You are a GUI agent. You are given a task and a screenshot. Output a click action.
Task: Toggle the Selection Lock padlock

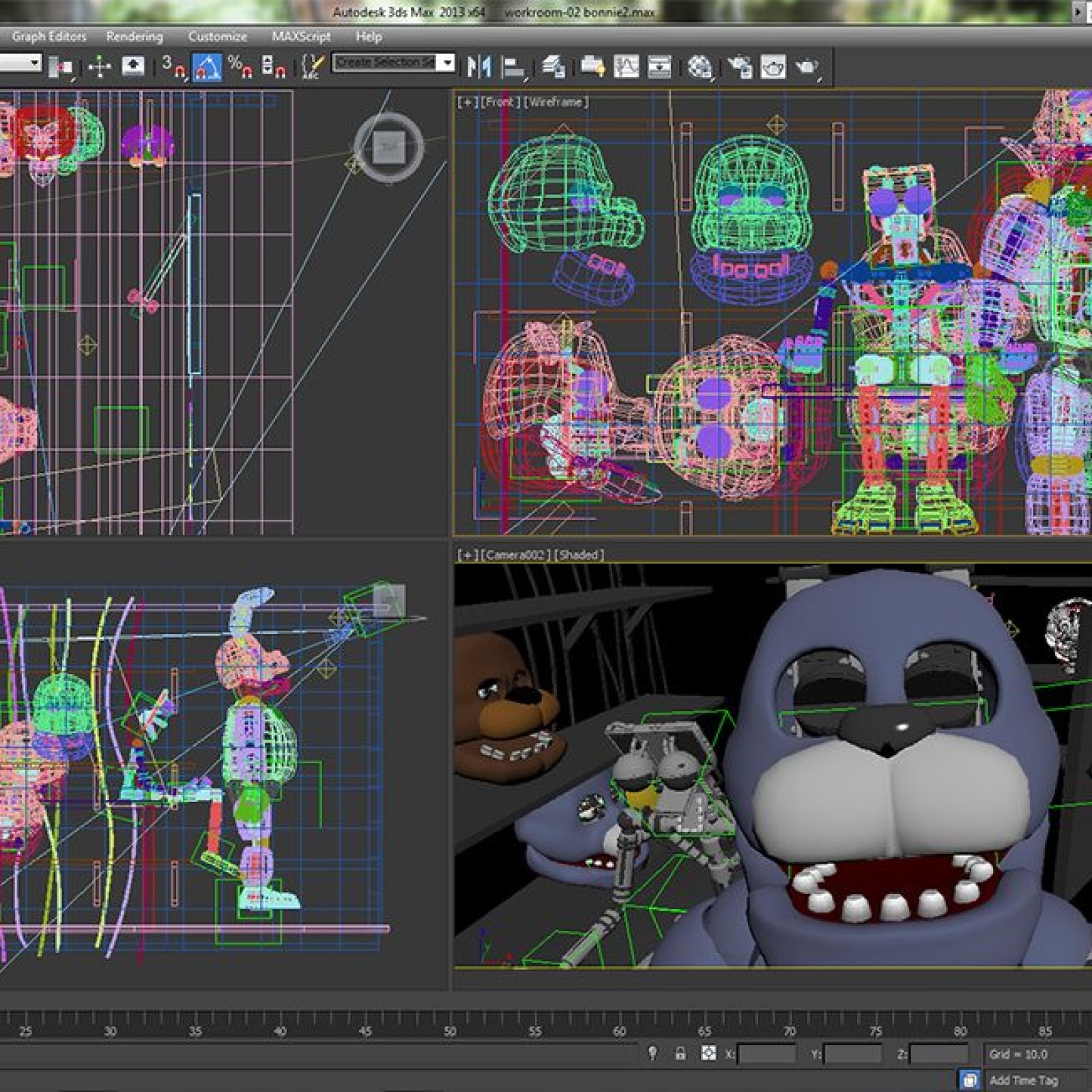680,1053
